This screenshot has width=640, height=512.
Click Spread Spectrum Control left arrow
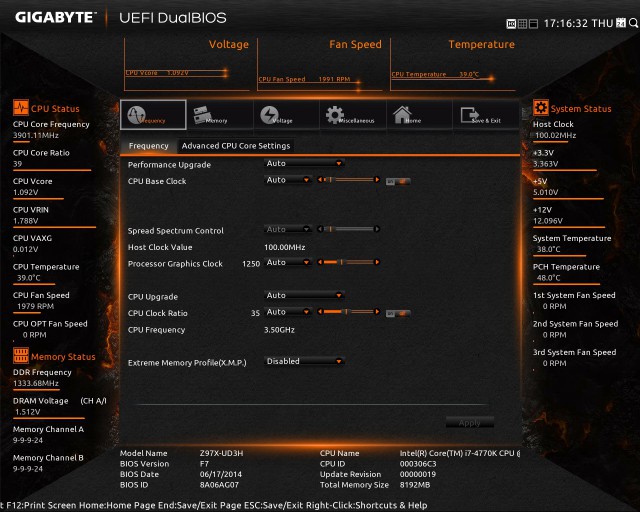pyautogui.click(x=320, y=229)
